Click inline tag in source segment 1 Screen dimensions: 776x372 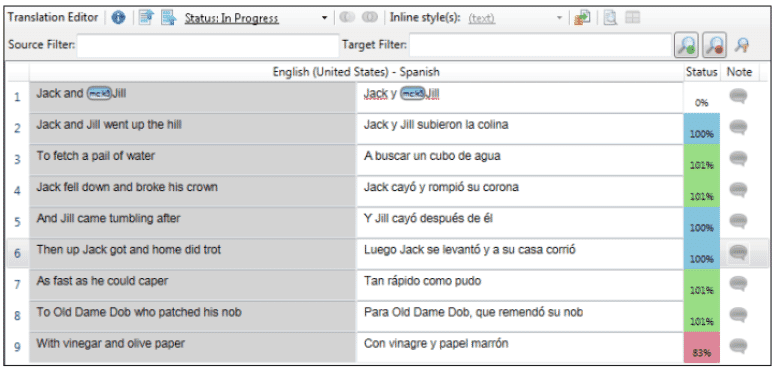99,94
